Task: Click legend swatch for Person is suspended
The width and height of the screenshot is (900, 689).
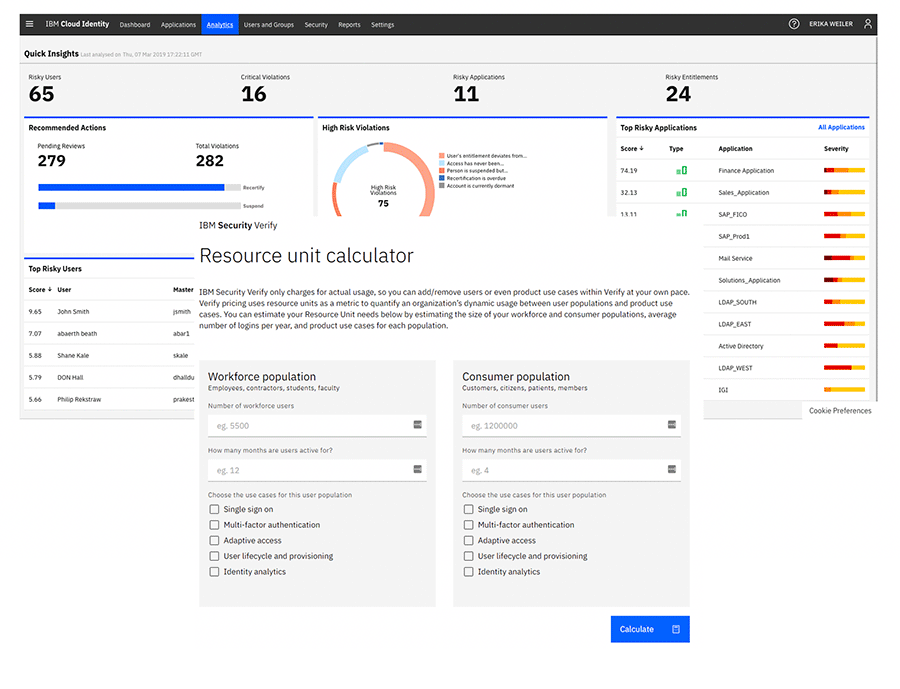Action: [442, 171]
